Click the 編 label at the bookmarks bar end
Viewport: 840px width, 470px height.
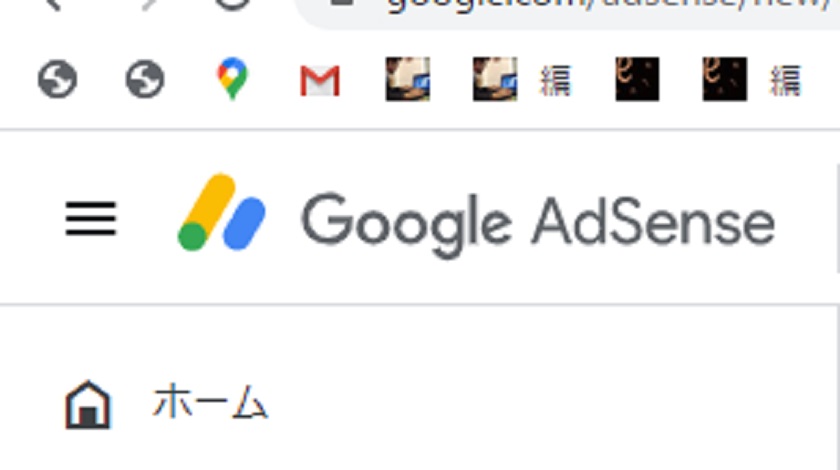pyautogui.click(x=785, y=81)
